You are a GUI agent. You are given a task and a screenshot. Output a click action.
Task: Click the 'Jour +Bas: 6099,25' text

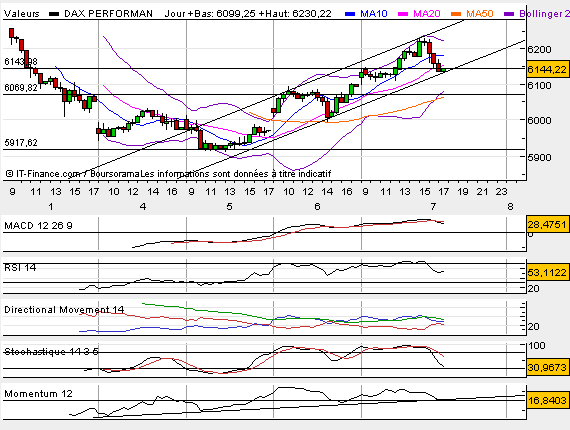(x=210, y=14)
